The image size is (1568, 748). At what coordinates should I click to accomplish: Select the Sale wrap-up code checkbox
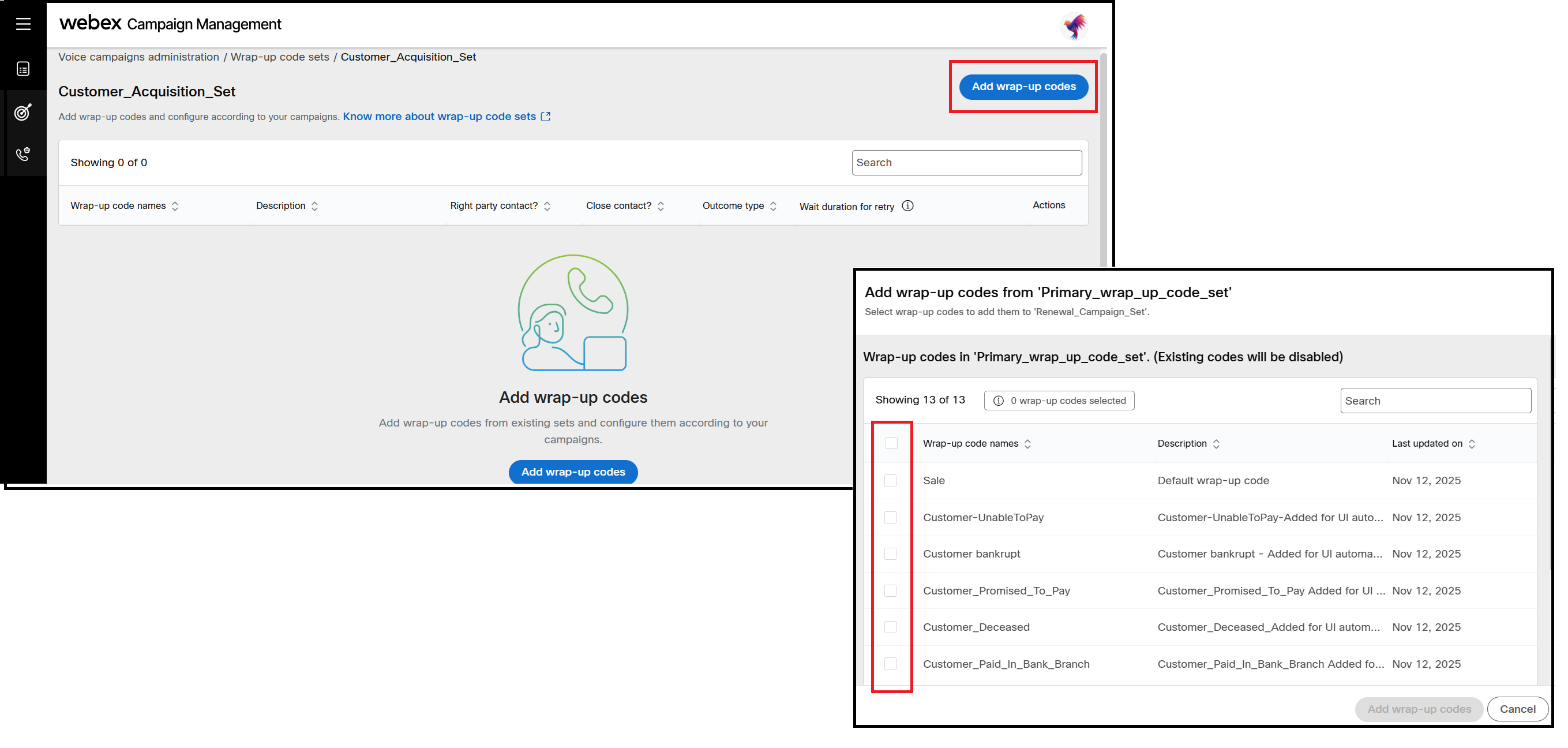(x=891, y=481)
